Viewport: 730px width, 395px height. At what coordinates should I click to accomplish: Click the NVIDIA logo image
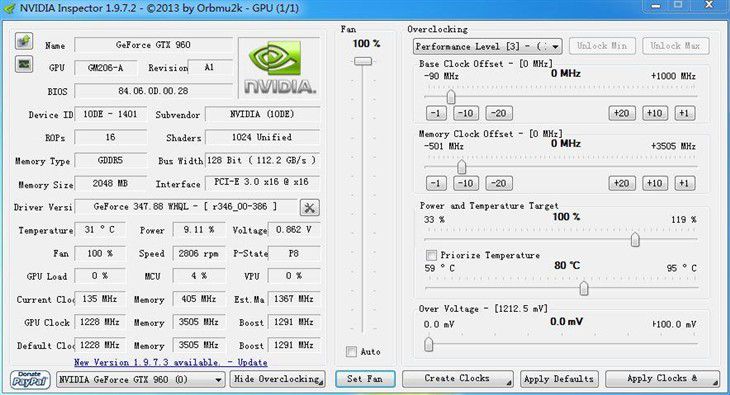[279, 68]
